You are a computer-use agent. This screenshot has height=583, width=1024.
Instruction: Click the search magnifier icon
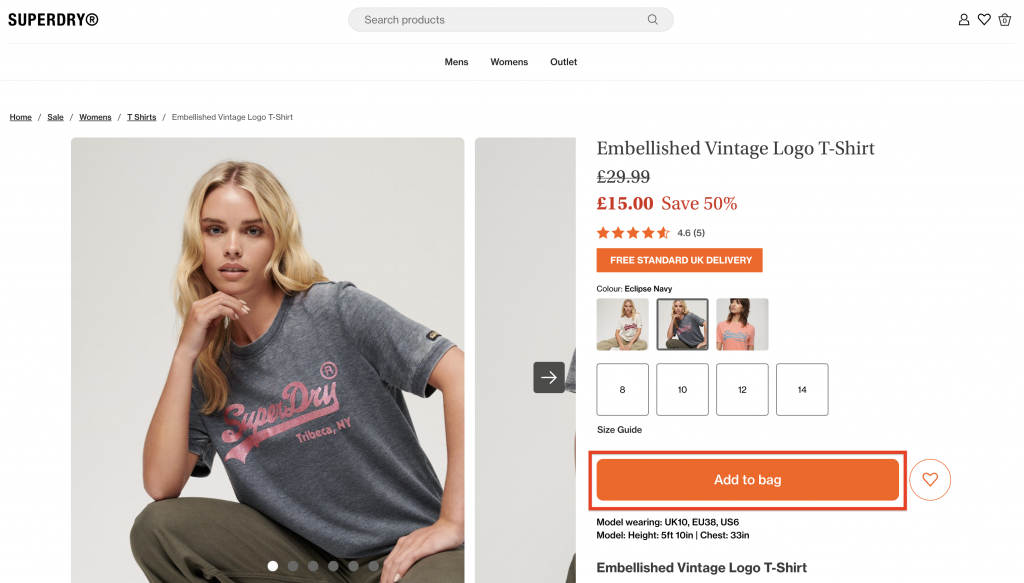[653, 20]
